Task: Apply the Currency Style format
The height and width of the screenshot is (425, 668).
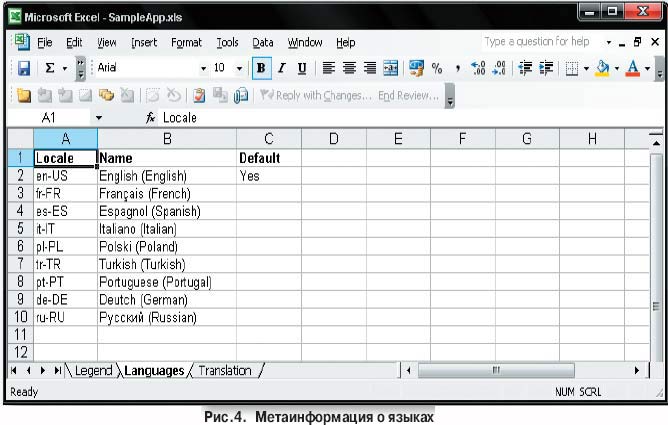Action: click(x=415, y=69)
